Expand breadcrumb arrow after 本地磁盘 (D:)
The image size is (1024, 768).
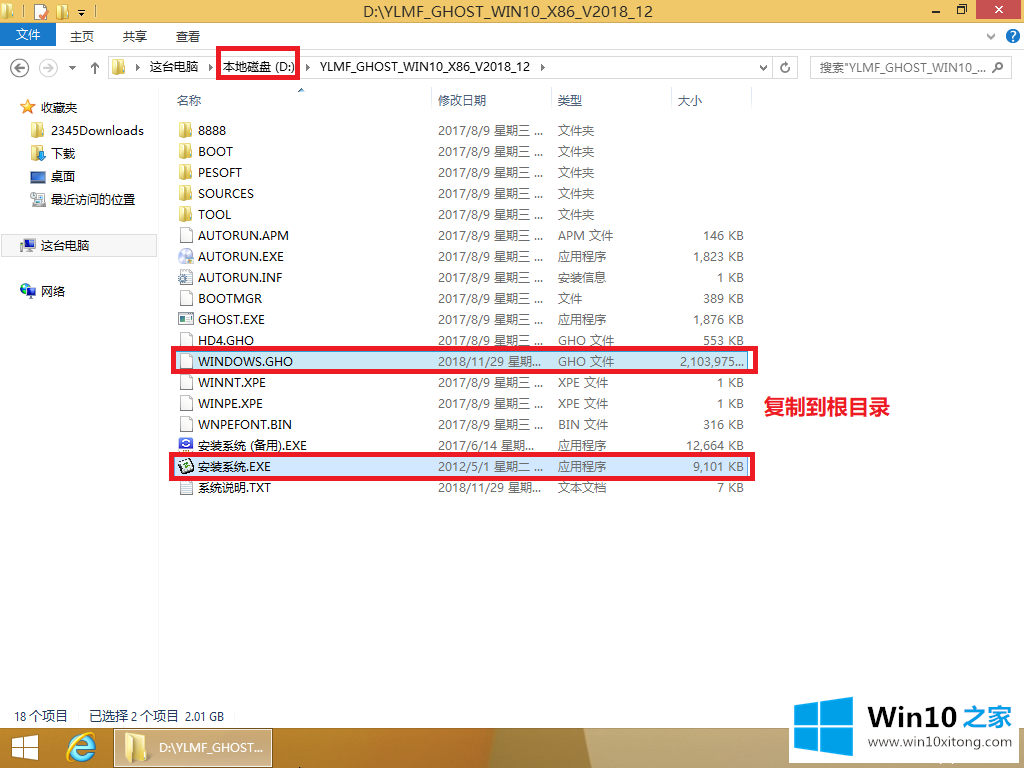point(308,67)
